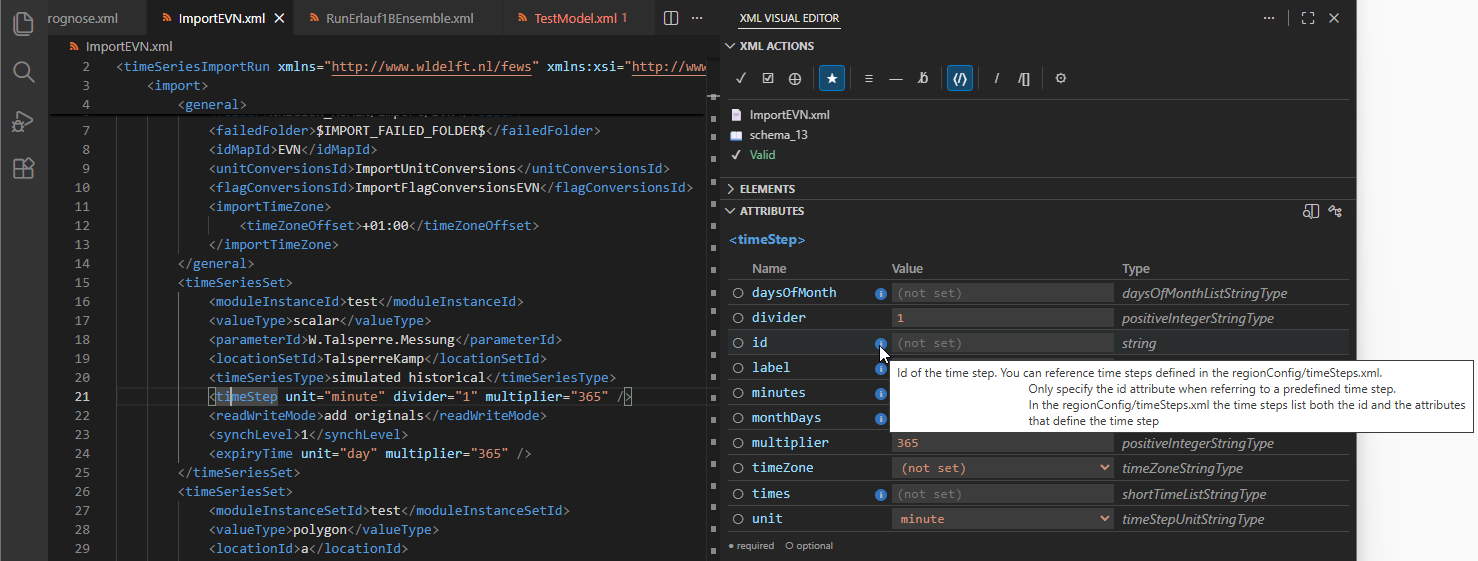Image resolution: width=1478 pixels, height=561 pixels.
Task: Click the Type column header
Action: click(1136, 269)
